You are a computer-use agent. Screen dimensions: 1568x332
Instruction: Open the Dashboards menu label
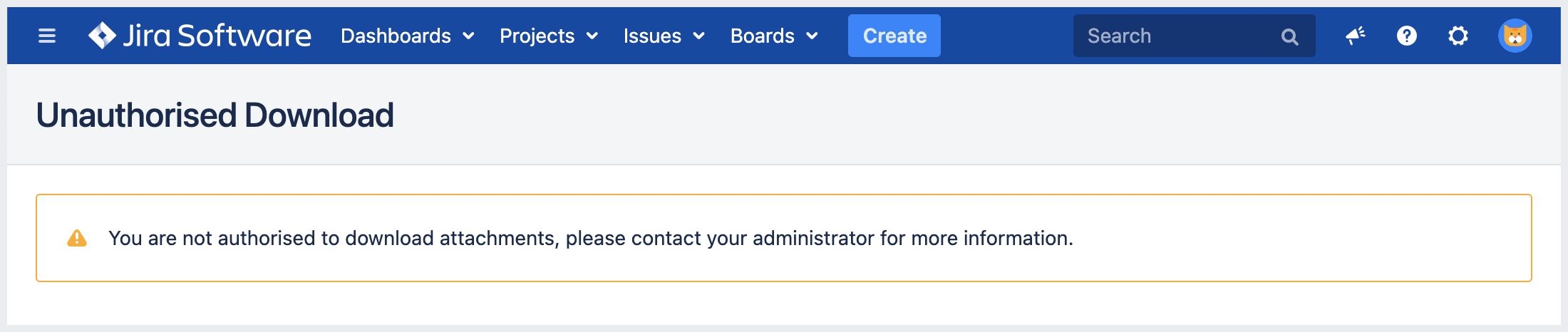pyautogui.click(x=396, y=36)
